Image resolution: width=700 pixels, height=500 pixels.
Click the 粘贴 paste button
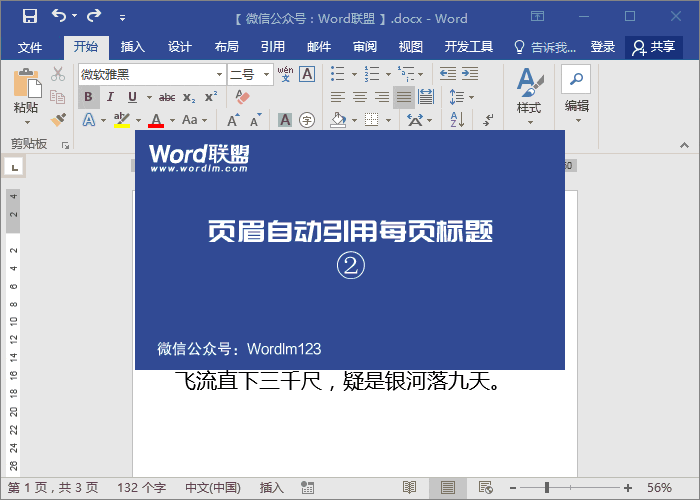point(26,96)
